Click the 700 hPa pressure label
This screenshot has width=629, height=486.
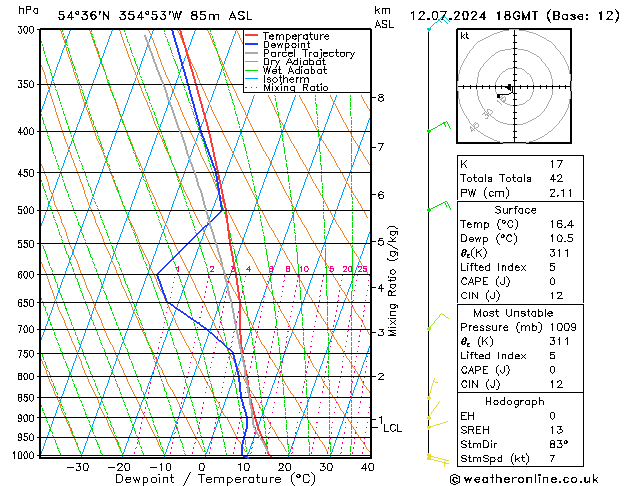click(x=28, y=329)
